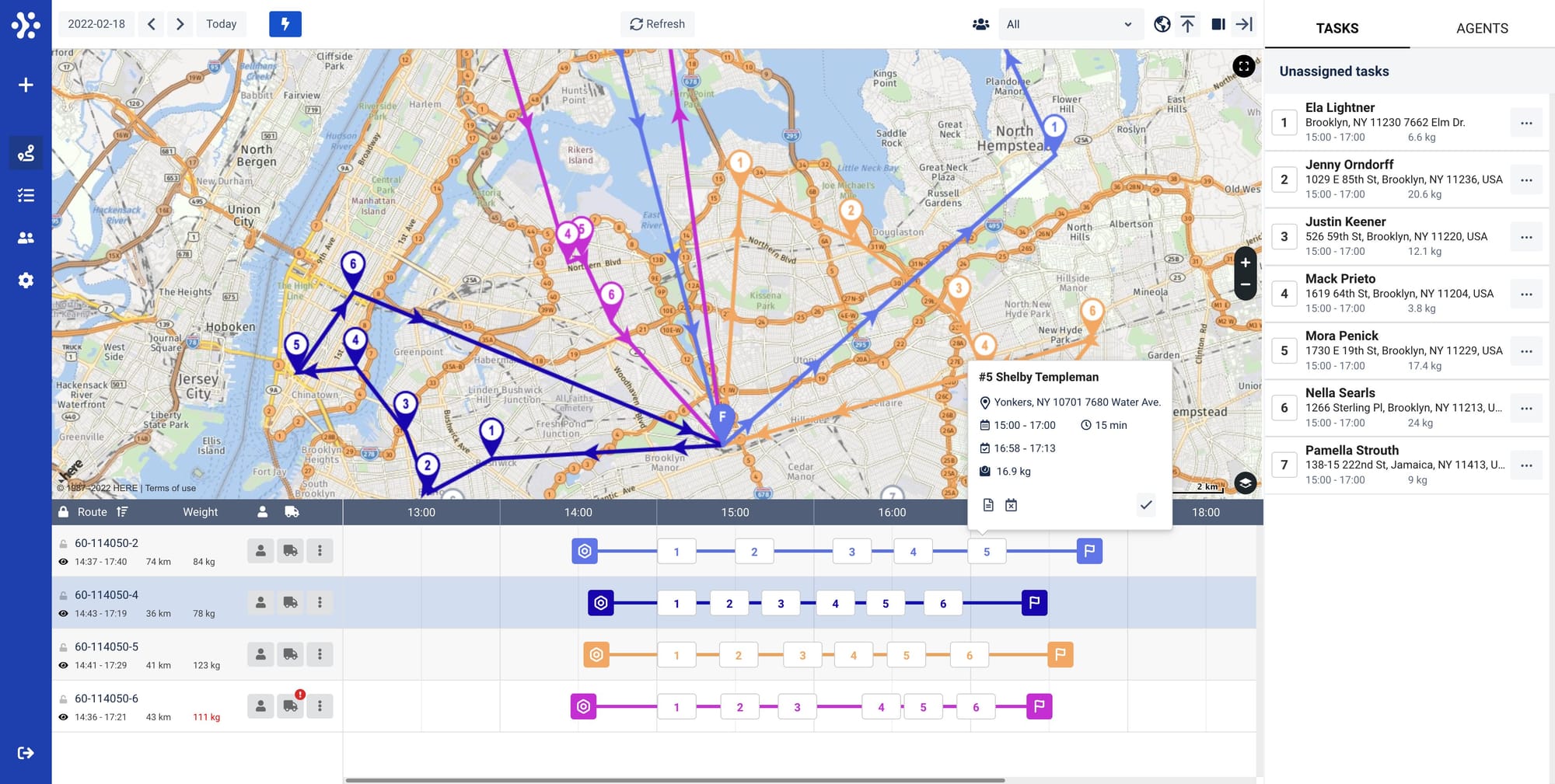Open more options for Mora Penick task

(1526, 351)
